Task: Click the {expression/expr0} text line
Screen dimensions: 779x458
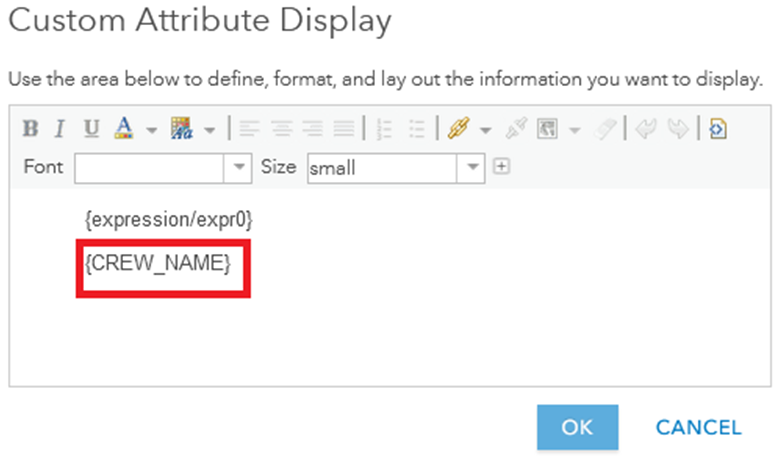Action: pyautogui.click(x=169, y=219)
